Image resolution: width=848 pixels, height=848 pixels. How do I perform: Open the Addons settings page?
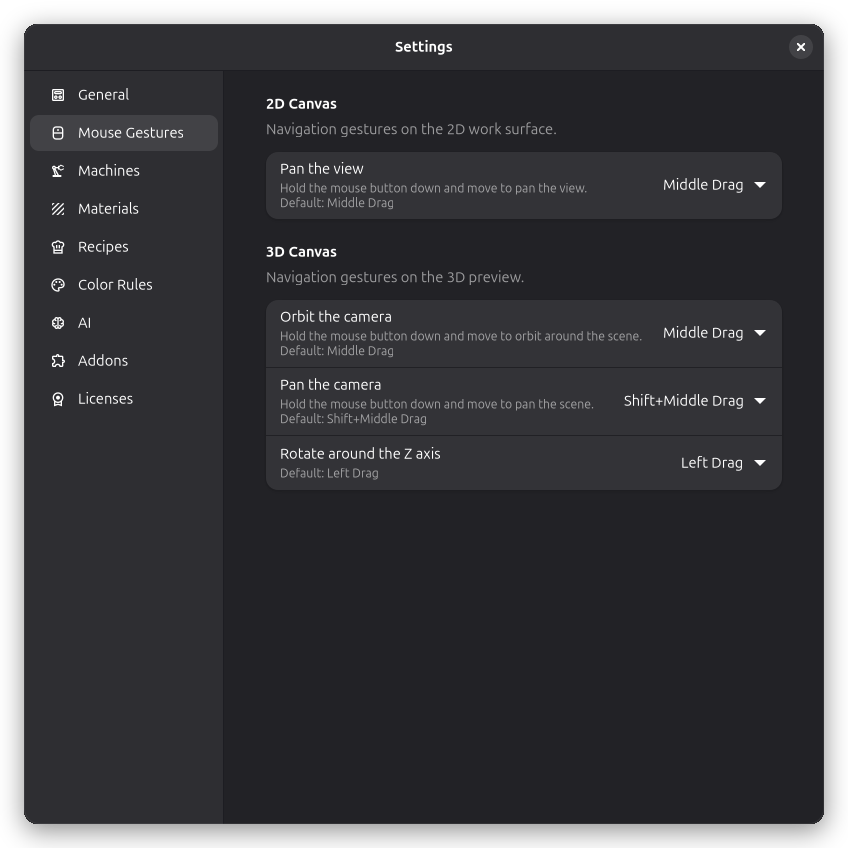point(124,361)
